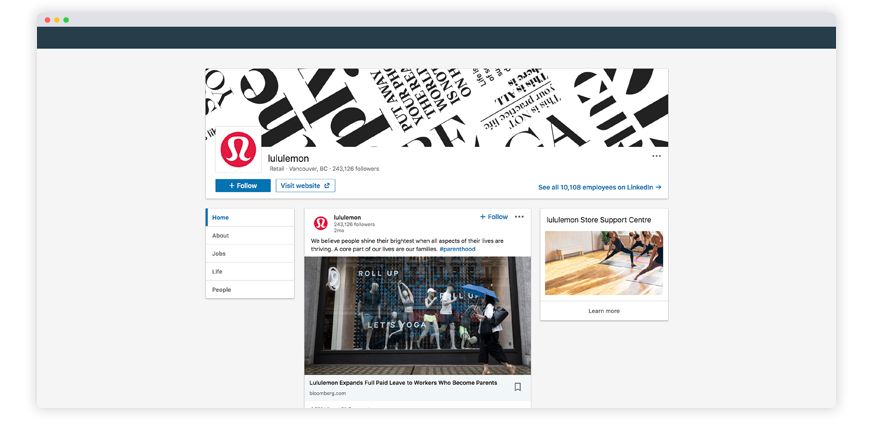Click the yellow minimize window button
874x427 pixels.
56,20
